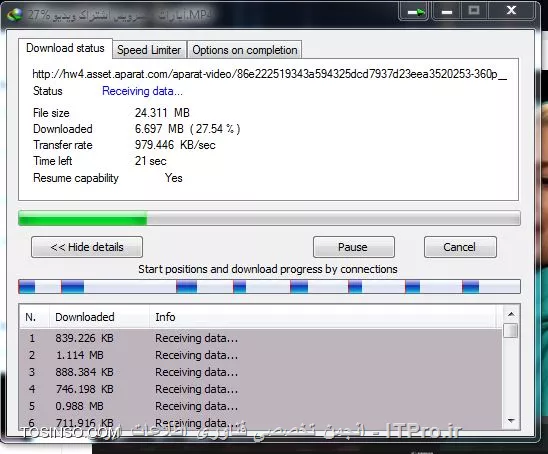Minimize the download window
The height and width of the screenshot is (454, 548).
point(446,12)
